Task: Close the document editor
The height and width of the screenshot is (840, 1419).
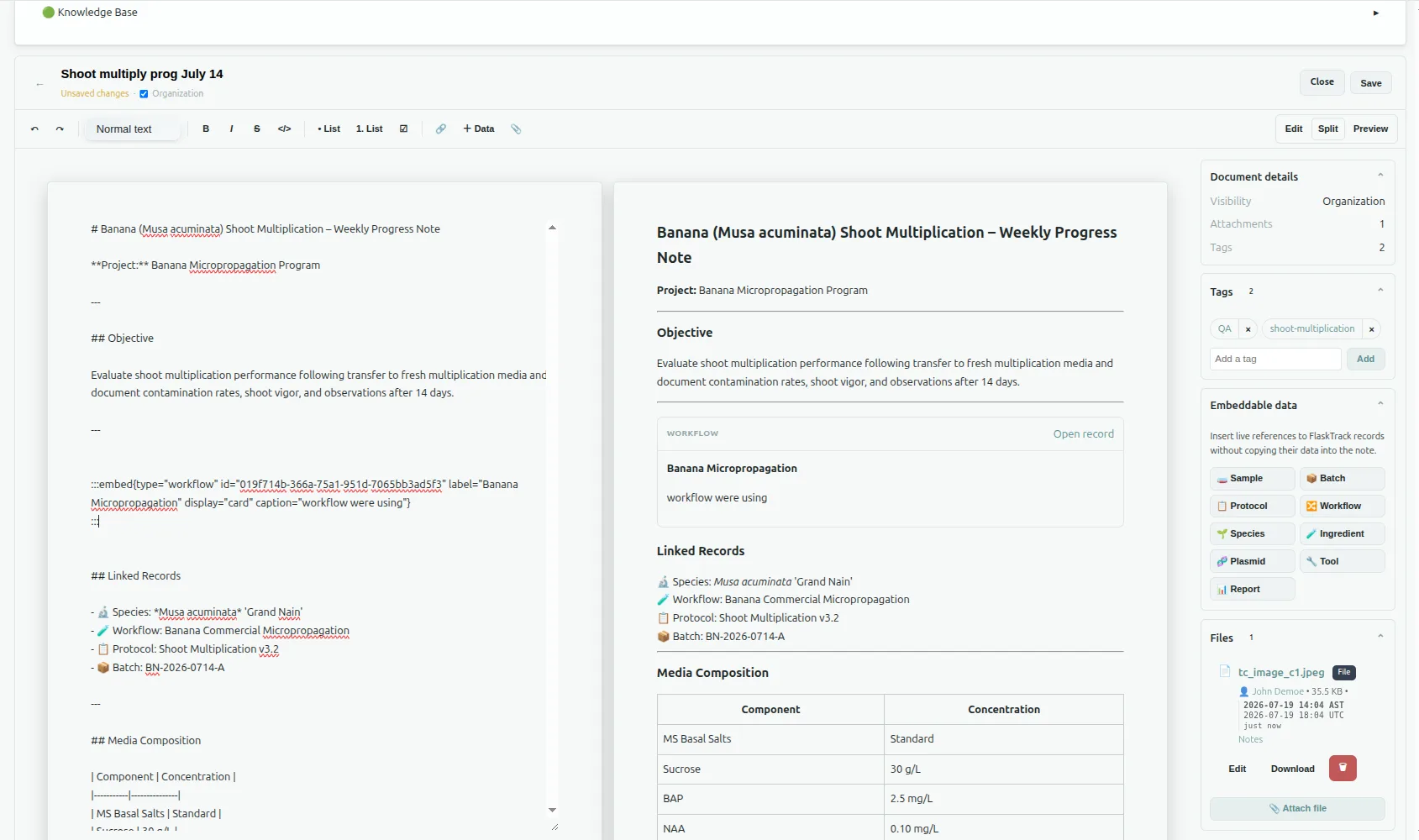Action: click(x=1322, y=82)
